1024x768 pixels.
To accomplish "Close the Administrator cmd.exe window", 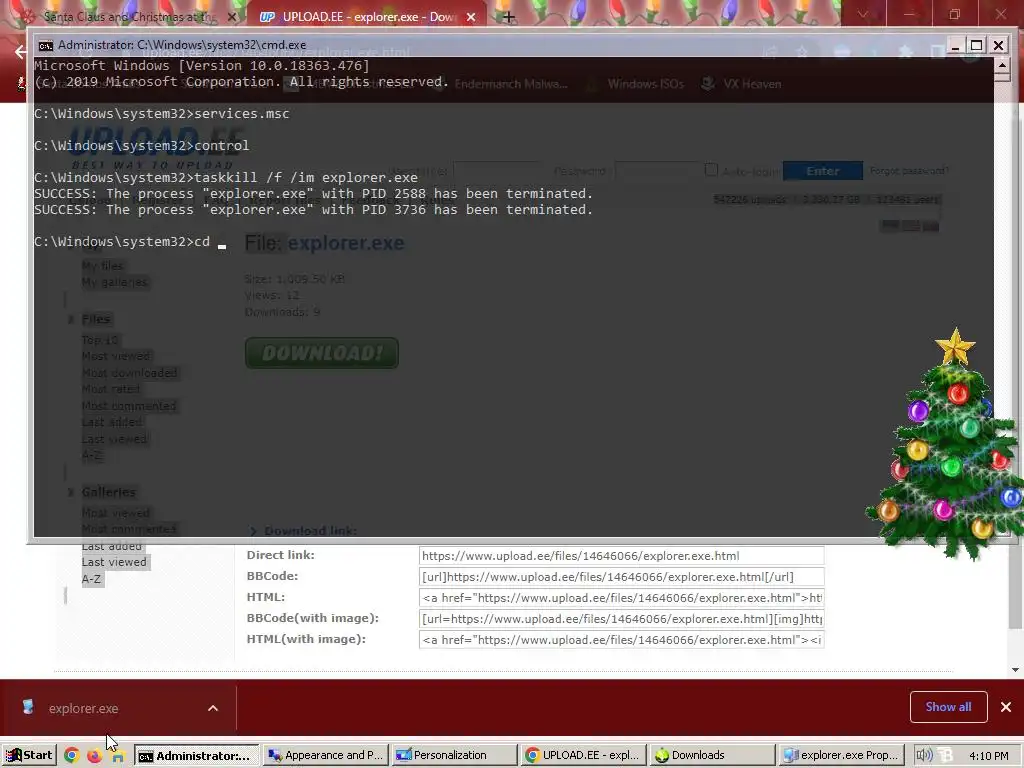I will [999, 45].
